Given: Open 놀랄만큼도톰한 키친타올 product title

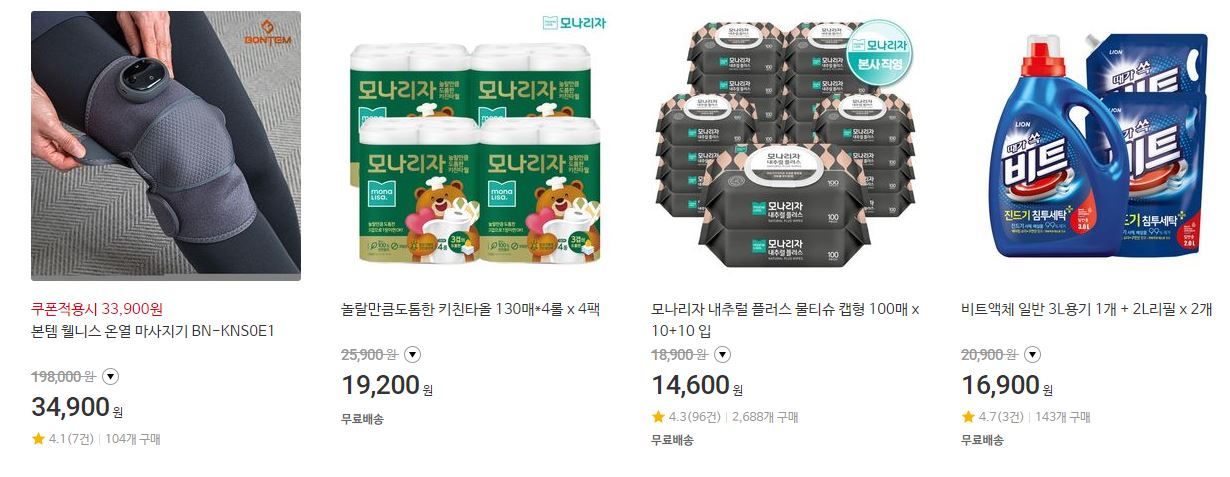Looking at the screenshot, I should [469, 308].
